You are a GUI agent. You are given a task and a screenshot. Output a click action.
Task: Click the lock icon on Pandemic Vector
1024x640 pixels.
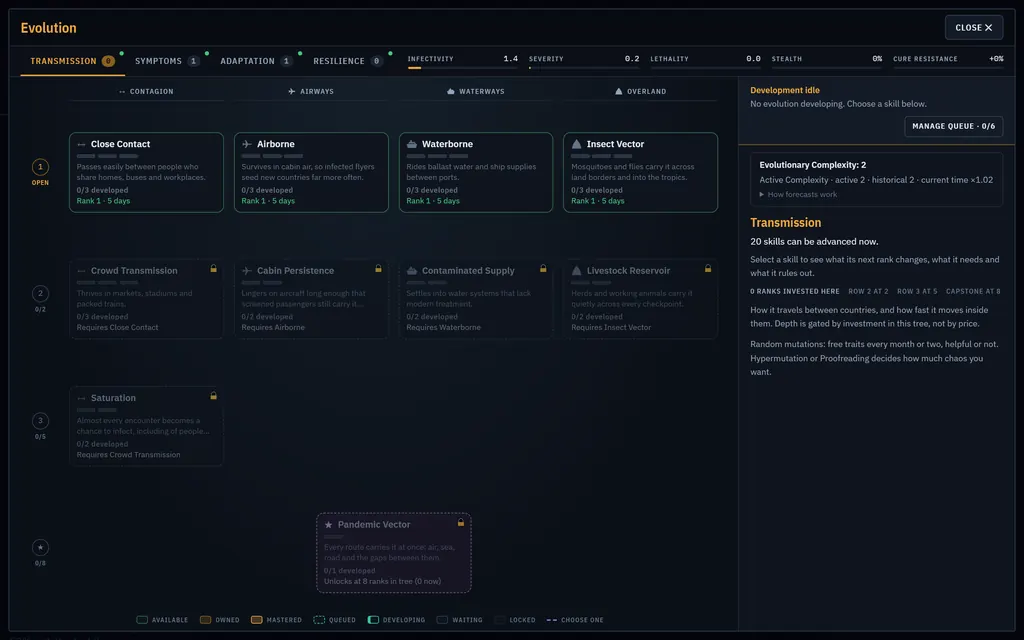pyautogui.click(x=461, y=522)
